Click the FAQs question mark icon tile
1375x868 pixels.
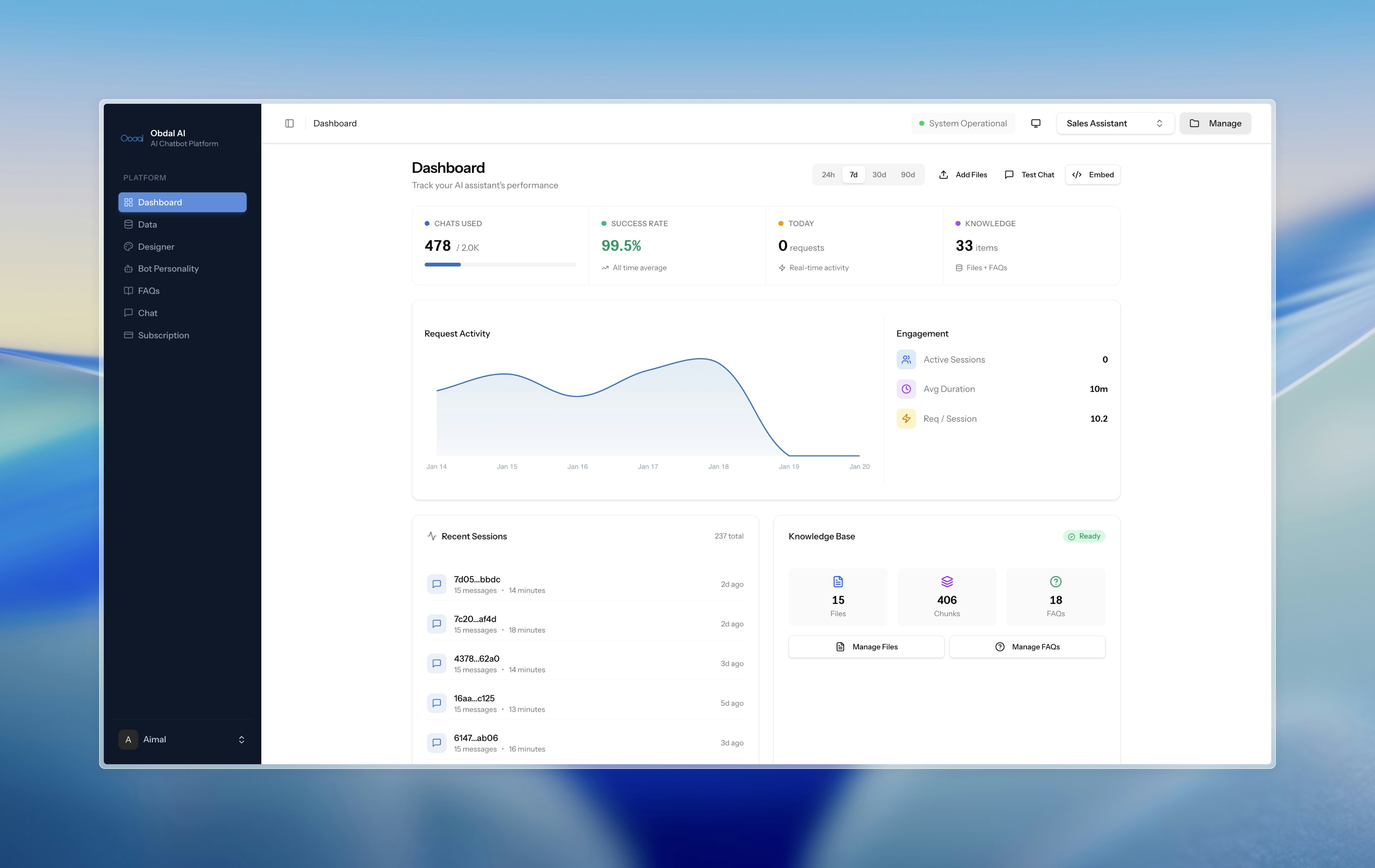(1056, 582)
